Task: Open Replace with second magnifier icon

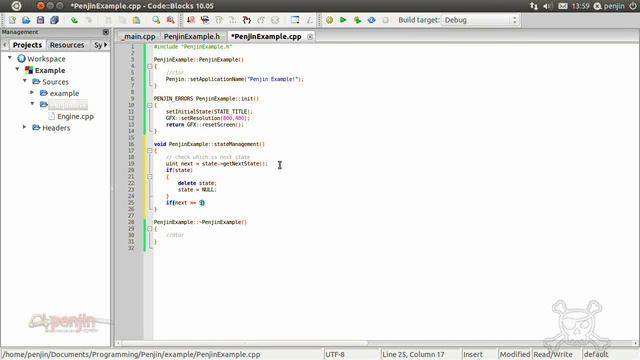Action: click(x=170, y=20)
